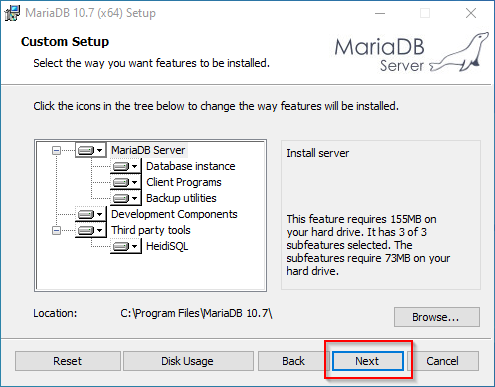Cancel the MariaDB setup
The width and height of the screenshot is (495, 387).
(442, 361)
